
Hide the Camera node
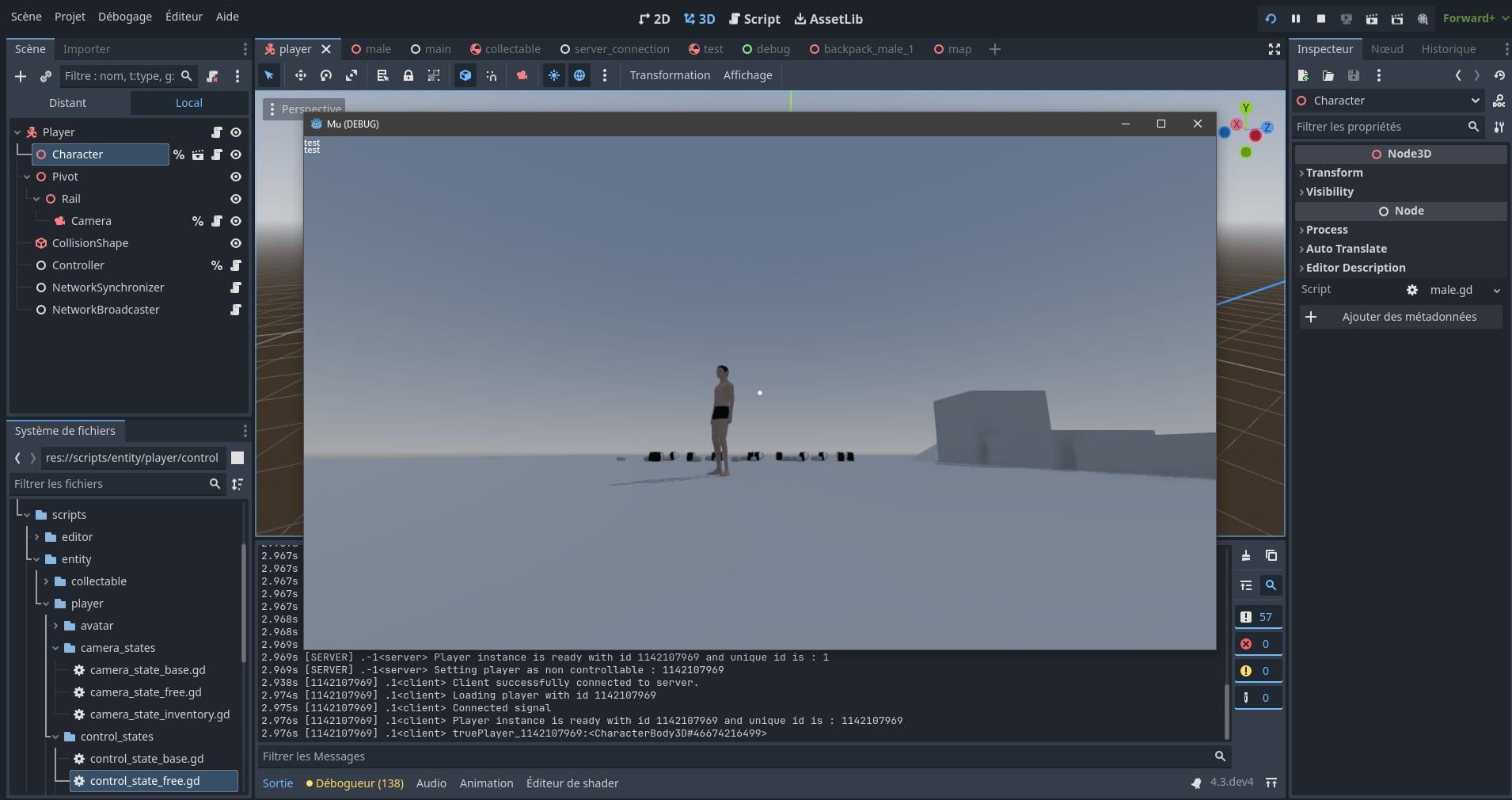(236, 221)
